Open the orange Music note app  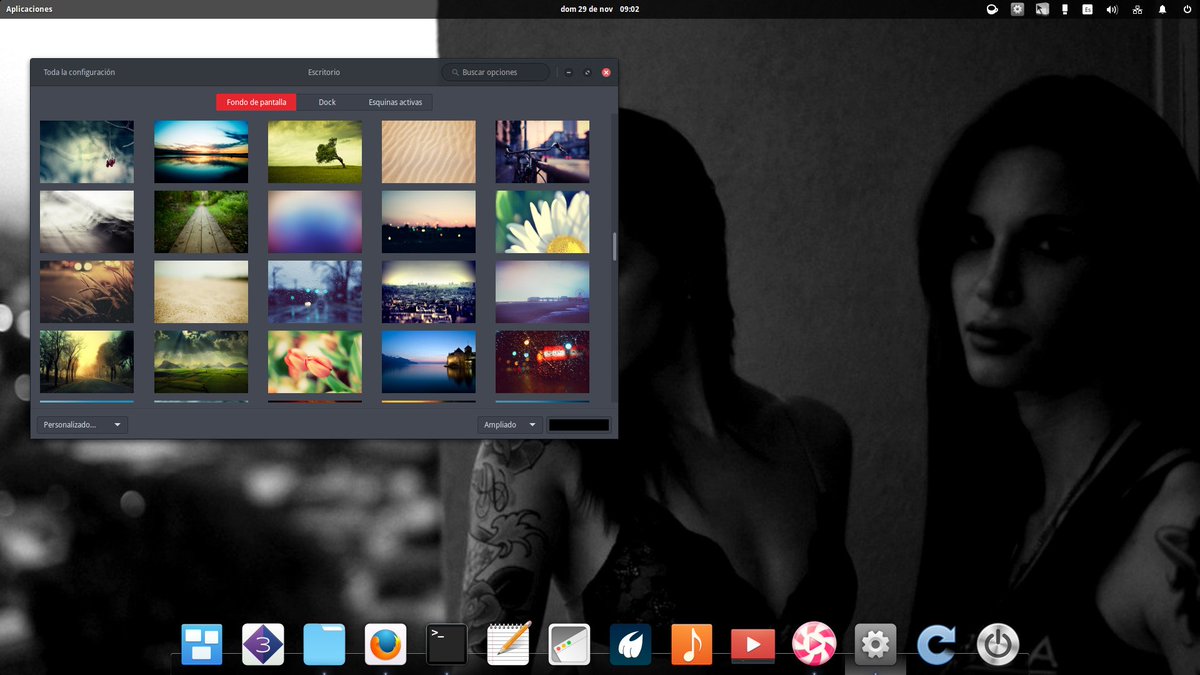pos(691,644)
